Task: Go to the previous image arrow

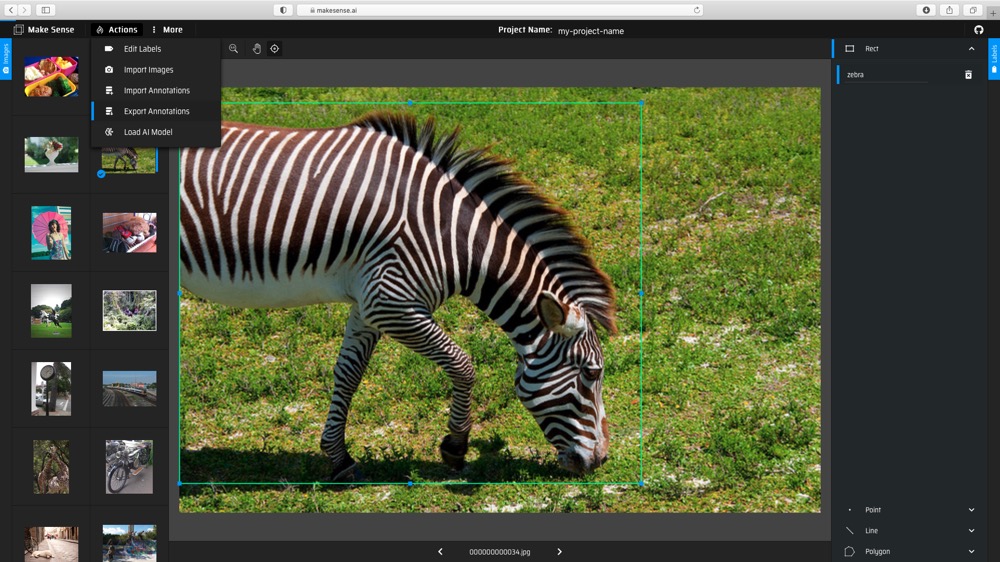Action: point(440,552)
